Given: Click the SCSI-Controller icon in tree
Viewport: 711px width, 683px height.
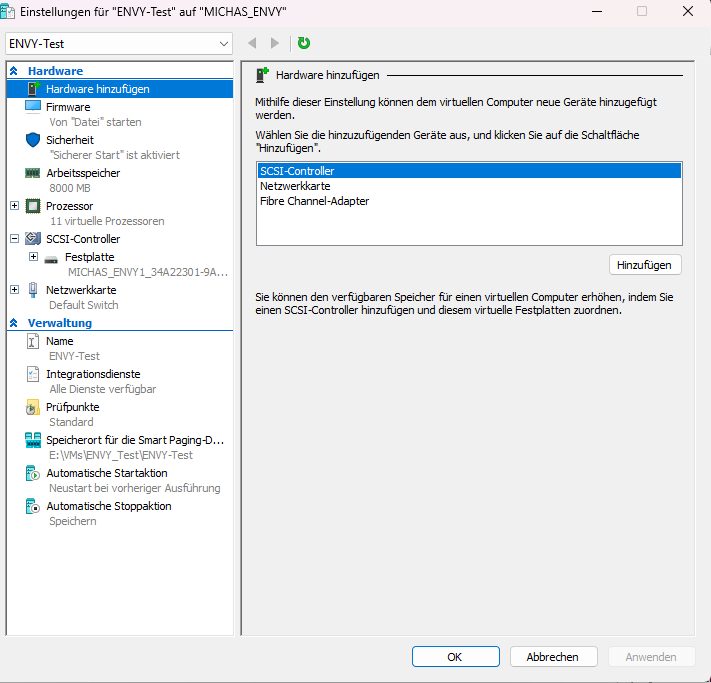Looking at the screenshot, I should pyautogui.click(x=33, y=239).
